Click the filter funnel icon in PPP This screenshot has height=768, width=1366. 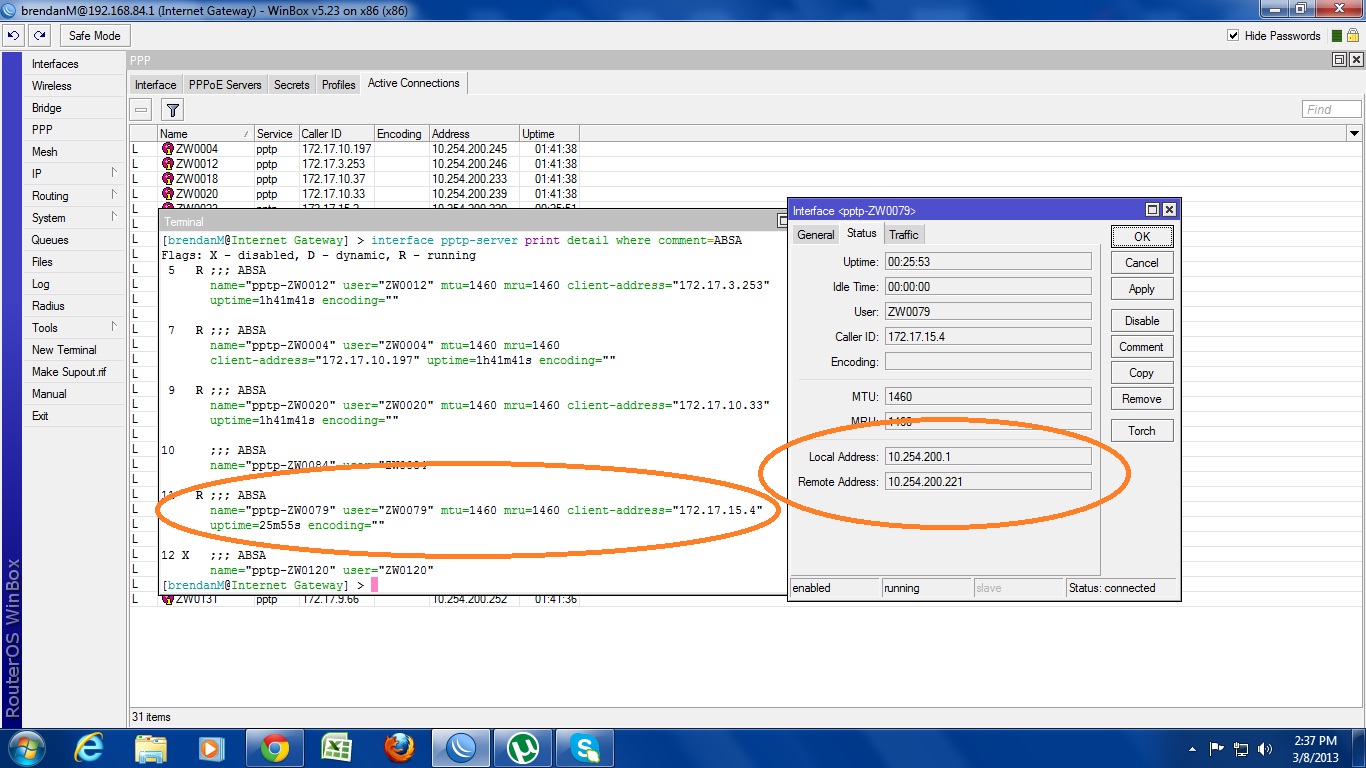(173, 110)
